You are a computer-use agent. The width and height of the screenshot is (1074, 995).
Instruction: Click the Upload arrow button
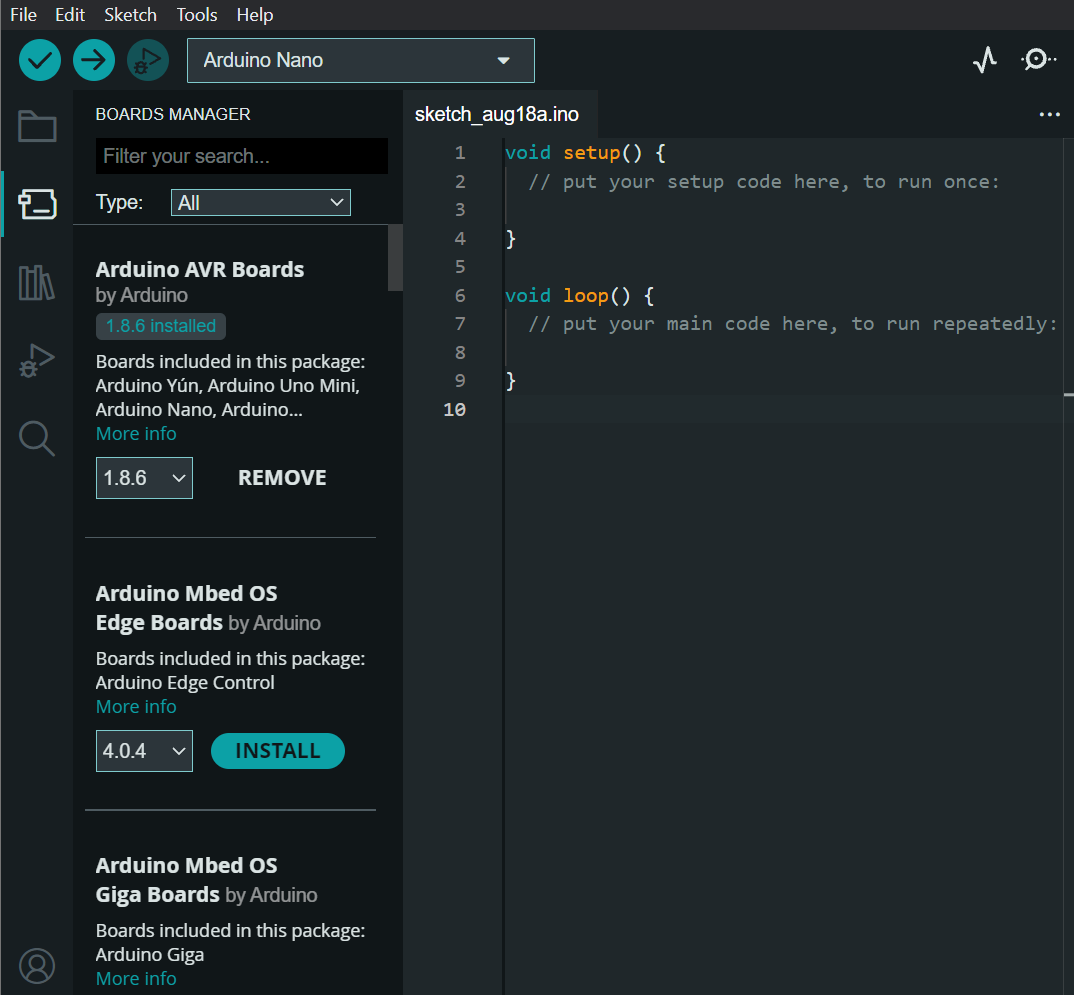tap(94, 60)
